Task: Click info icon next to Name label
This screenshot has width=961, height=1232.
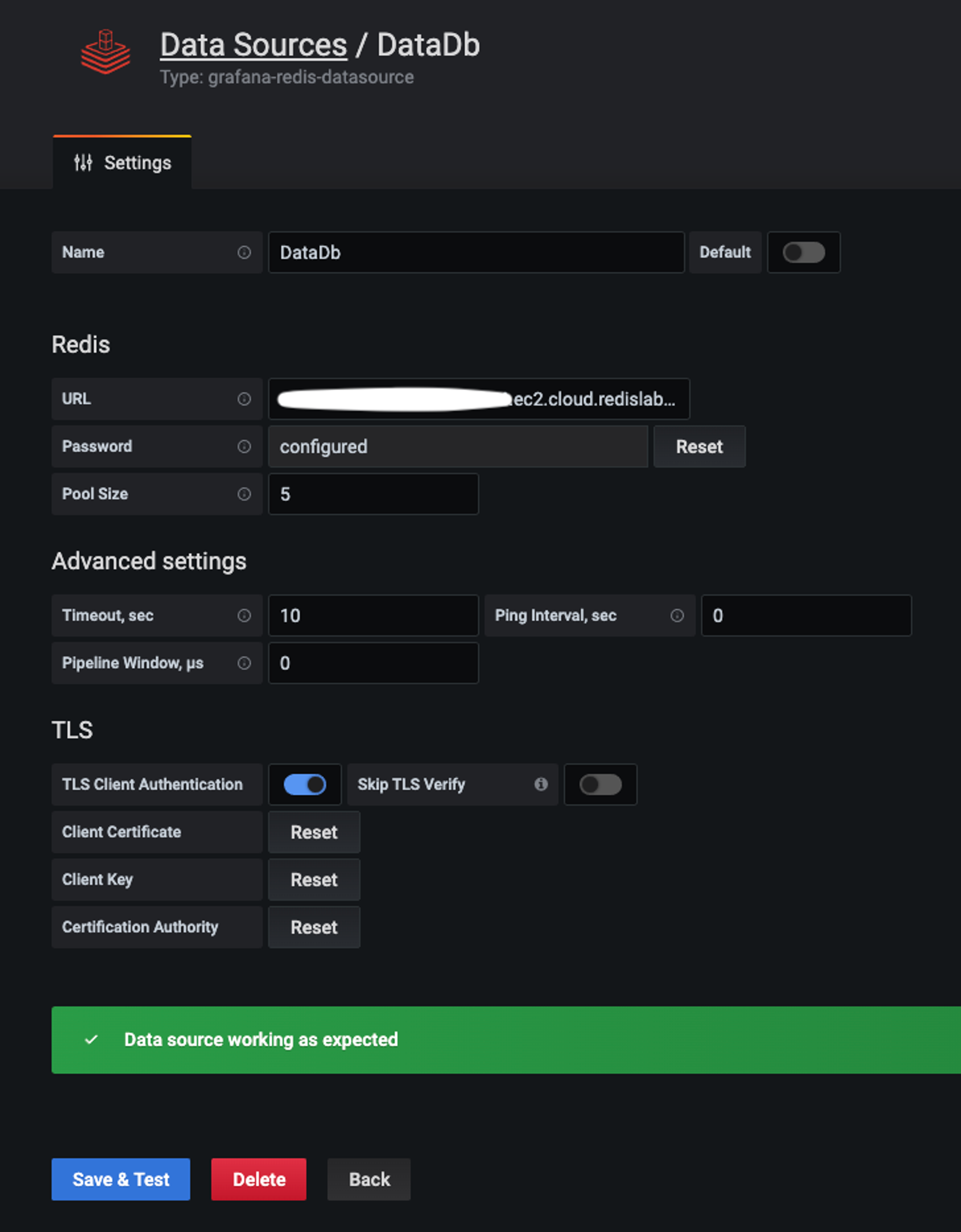Action: pyautogui.click(x=244, y=252)
